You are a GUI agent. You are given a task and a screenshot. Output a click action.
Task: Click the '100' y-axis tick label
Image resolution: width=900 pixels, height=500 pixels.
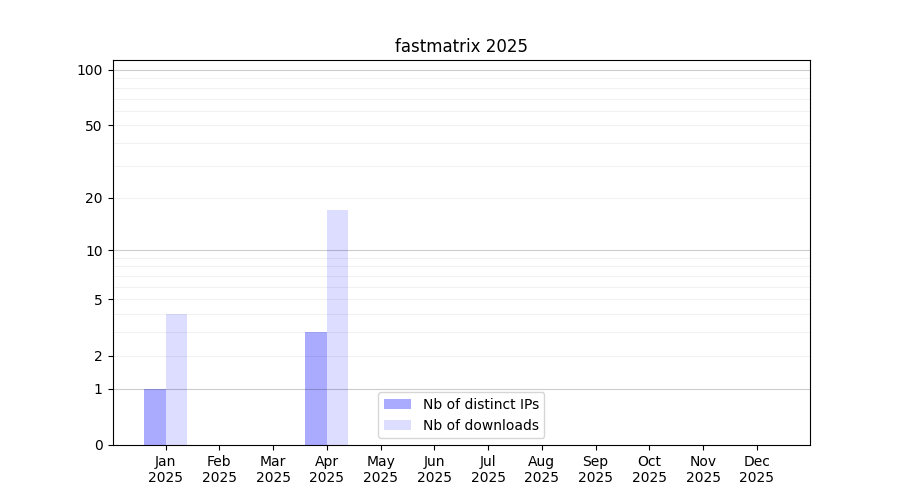pyautogui.click(x=90, y=70)
